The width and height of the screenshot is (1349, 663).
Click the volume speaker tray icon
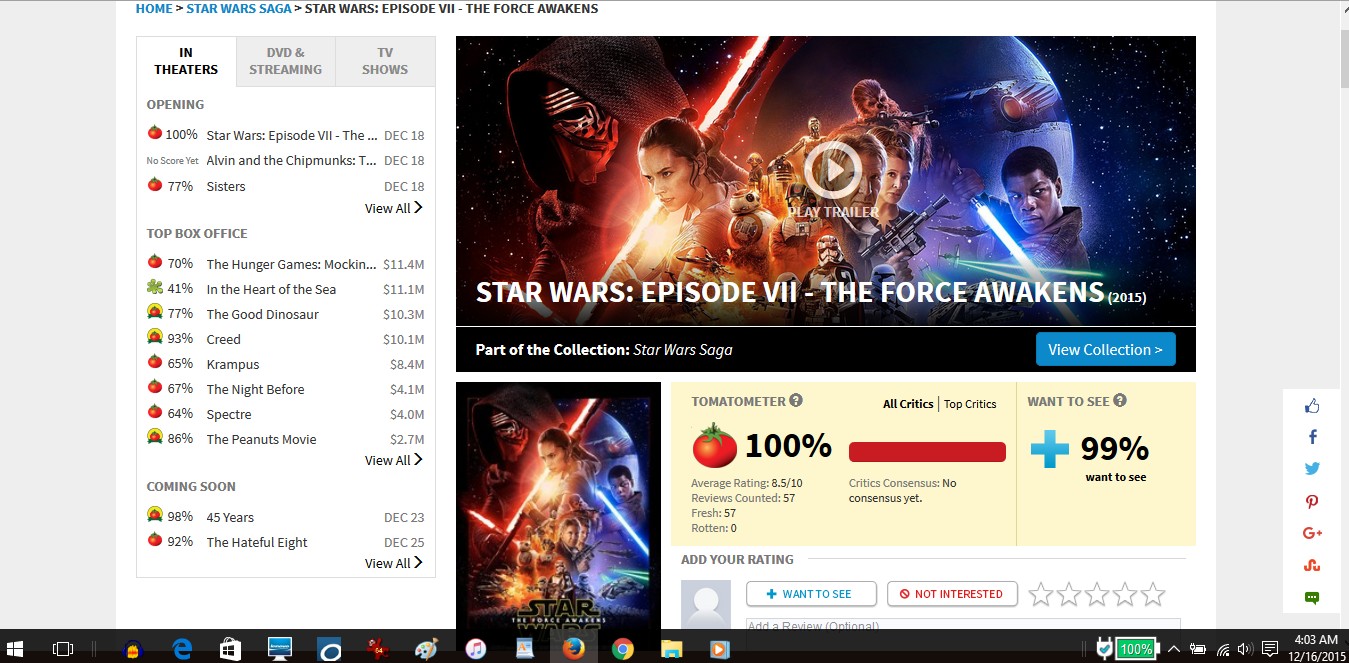pyautogui.click(x=1245, y=649)
